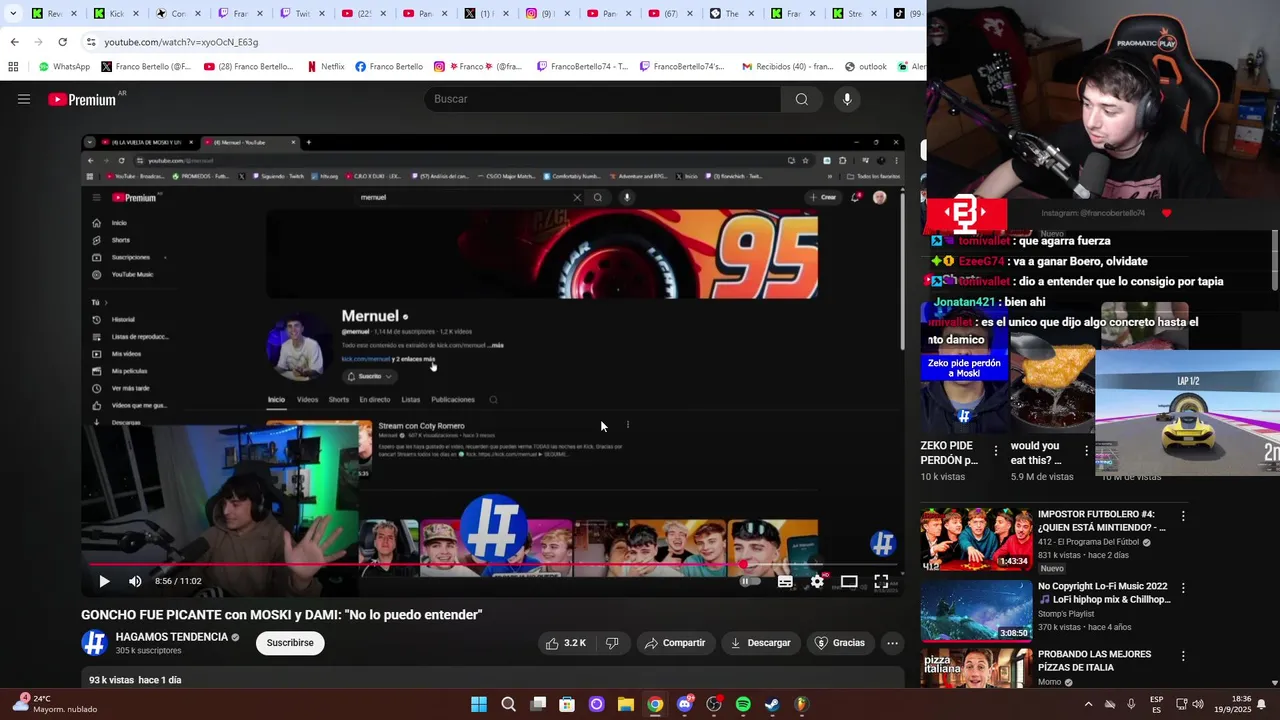
Task: Open Discord from taskbar
Action: pos(684,704)
